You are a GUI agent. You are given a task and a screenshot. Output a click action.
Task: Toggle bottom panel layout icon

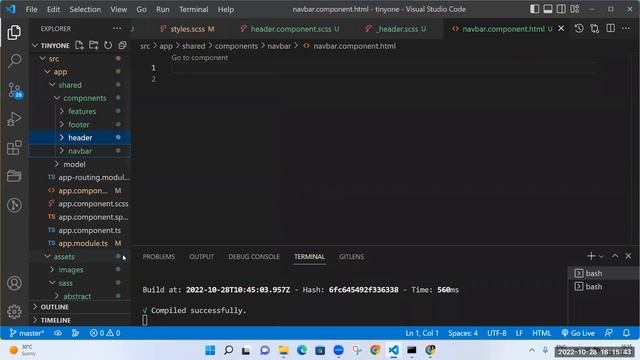pyautogui.click(x=548, y=9)
